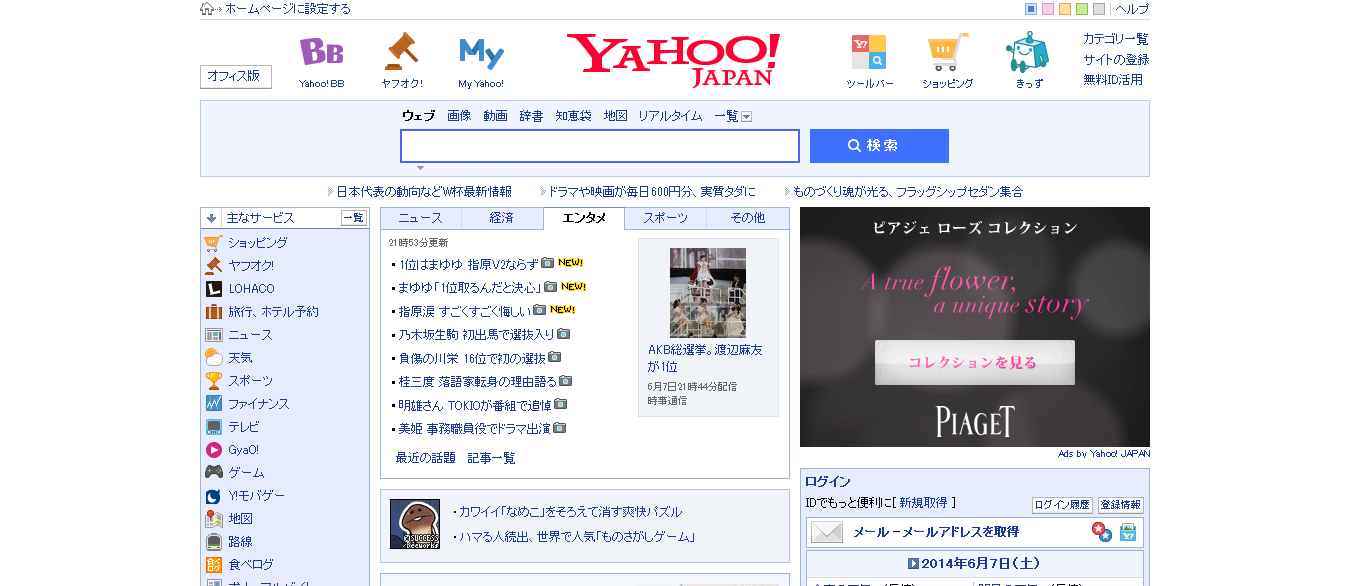Image resolution: width=1349 pixels, height=586 pixels.
Task: Collapse the 主なサービス arrow toggle
Action: 211,218
